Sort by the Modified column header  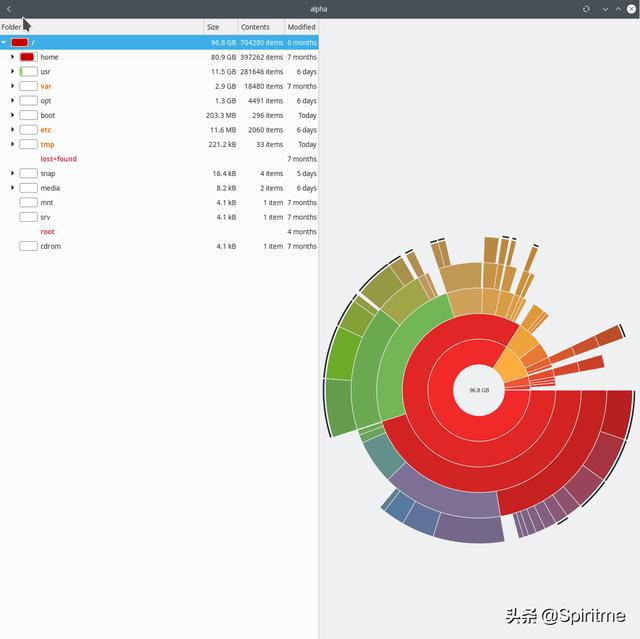(302, 27)
